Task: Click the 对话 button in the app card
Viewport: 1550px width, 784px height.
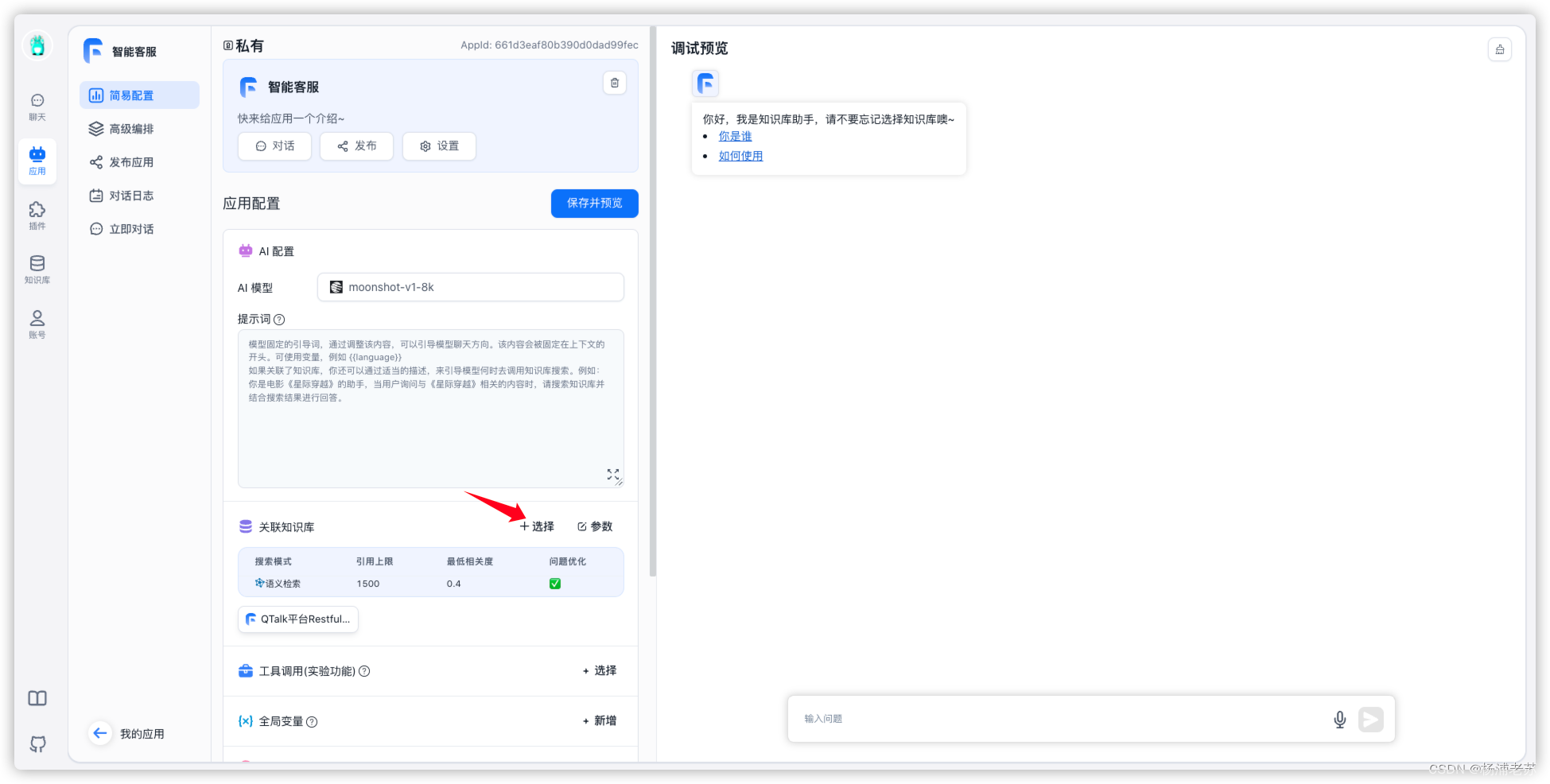Action: point(274,146)
